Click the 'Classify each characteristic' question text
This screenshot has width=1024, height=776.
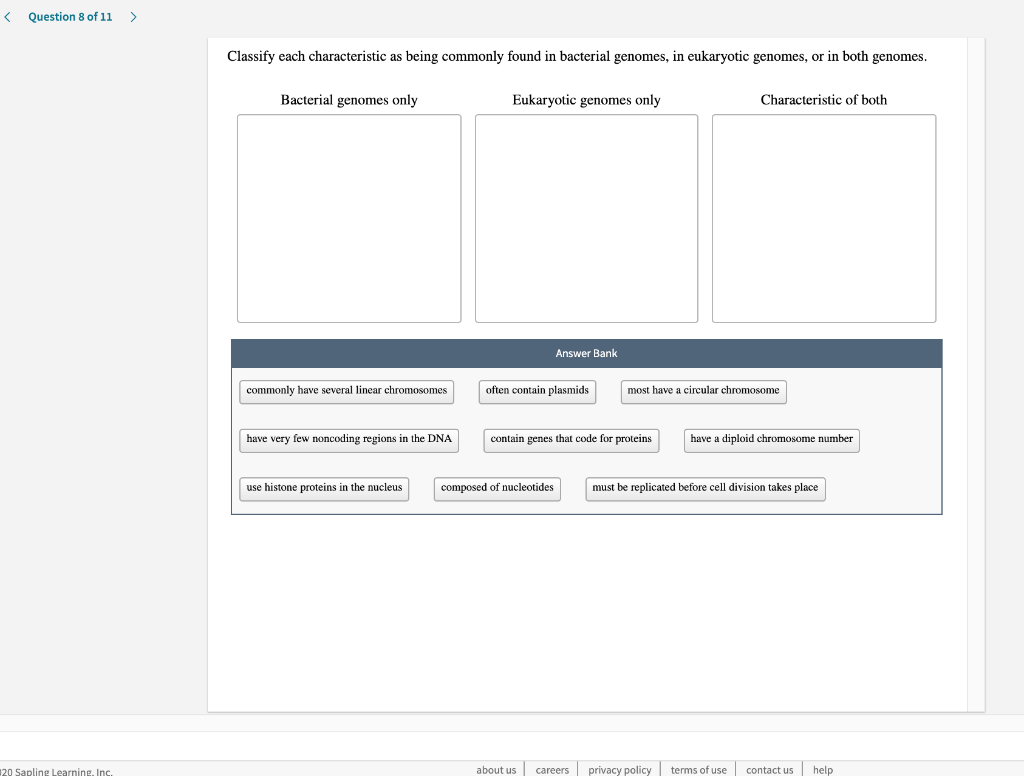pyautogui.click(x=577, y=57)
